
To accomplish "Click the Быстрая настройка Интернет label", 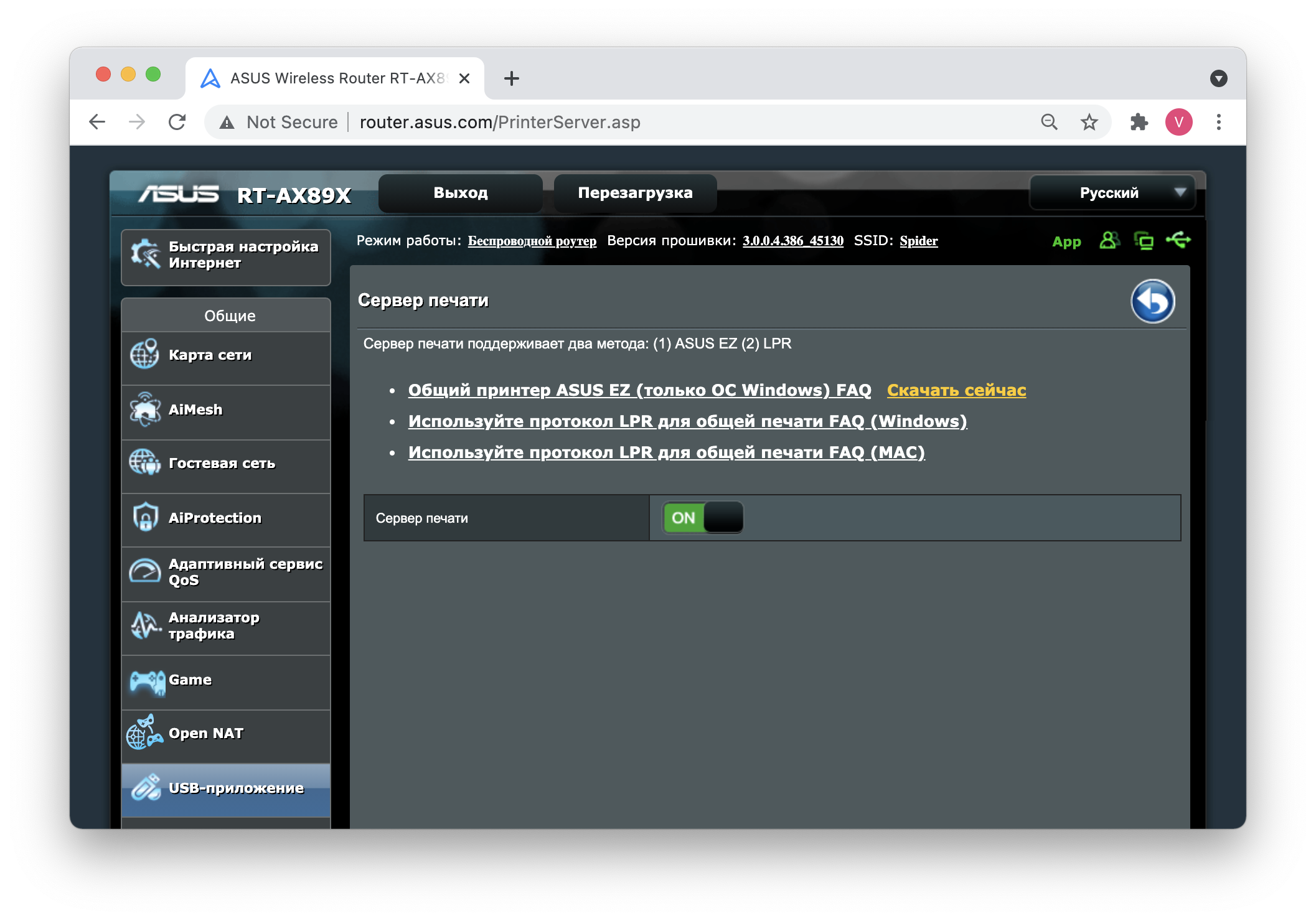I will pos(243,255).
